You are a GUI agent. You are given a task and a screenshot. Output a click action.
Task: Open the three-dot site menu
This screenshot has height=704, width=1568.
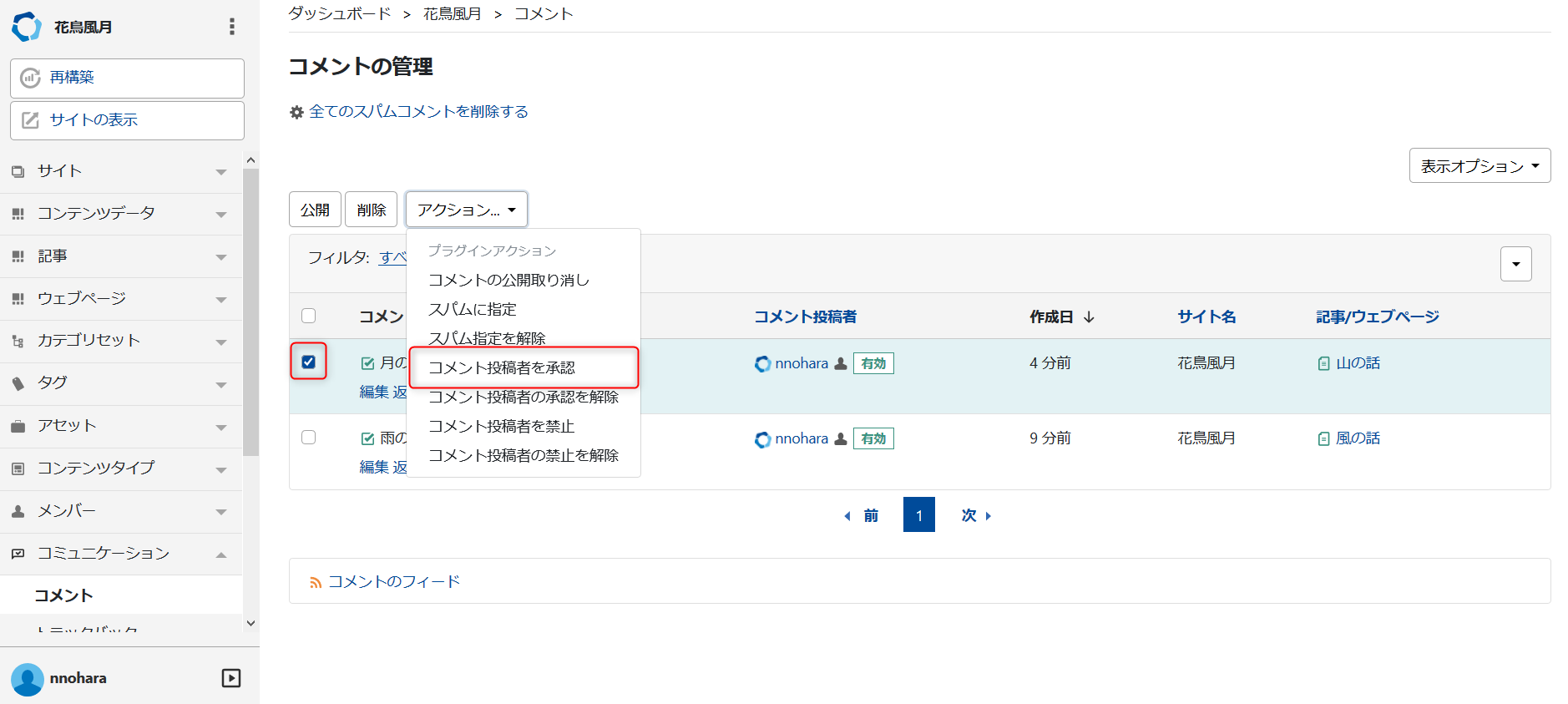tap(232, 27)
